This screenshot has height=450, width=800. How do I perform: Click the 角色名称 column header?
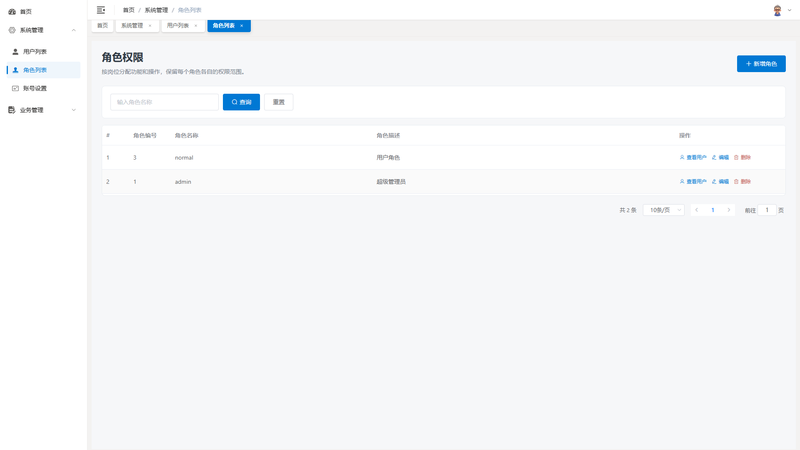click(x=187, y=136)
